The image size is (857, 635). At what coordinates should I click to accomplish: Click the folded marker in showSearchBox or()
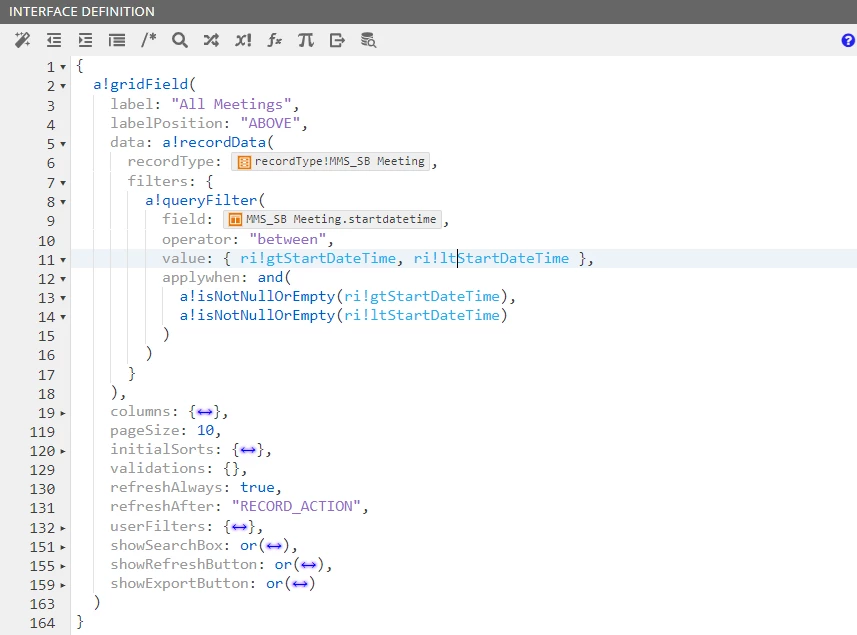(274, 546)
